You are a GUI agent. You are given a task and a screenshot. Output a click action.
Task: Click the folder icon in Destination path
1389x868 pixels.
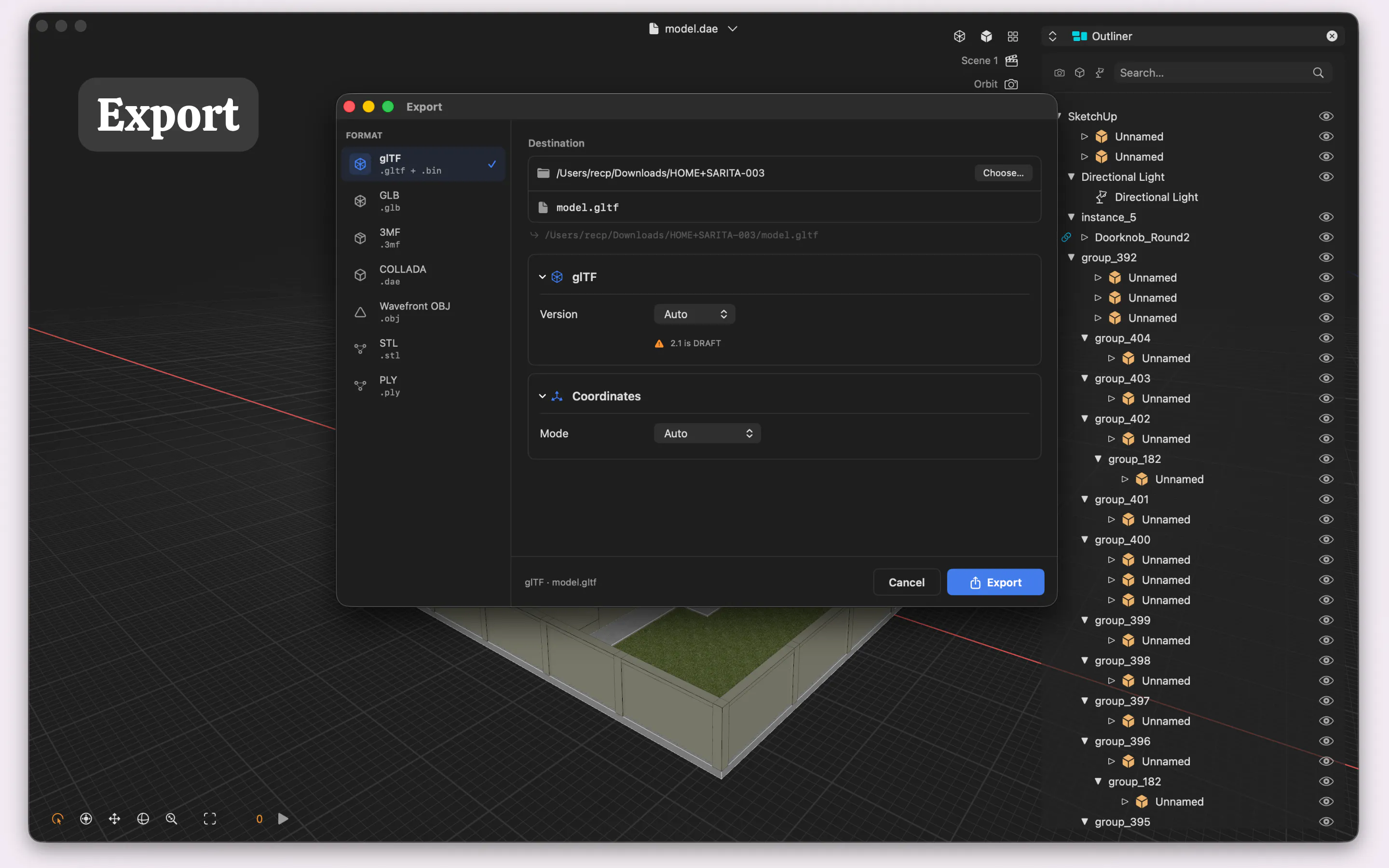tap(543, 173)
